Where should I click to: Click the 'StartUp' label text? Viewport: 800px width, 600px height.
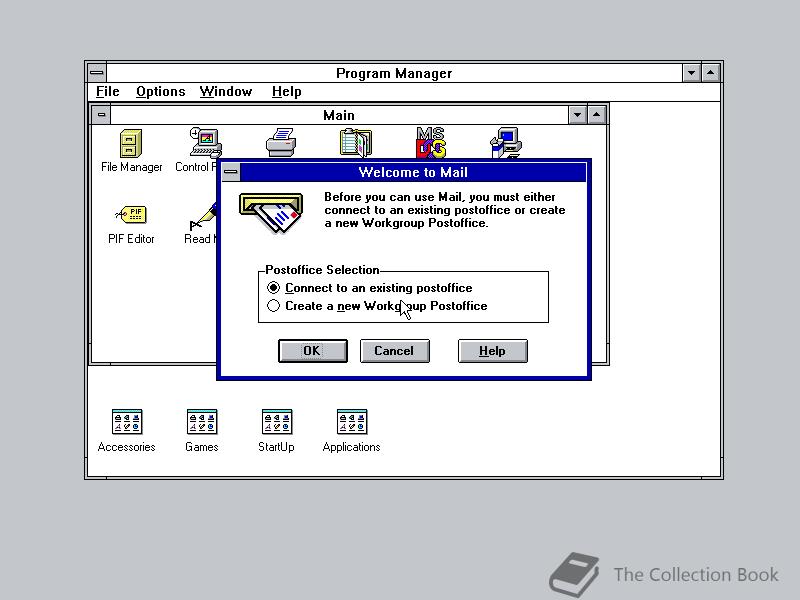click(x=276, y=447)
